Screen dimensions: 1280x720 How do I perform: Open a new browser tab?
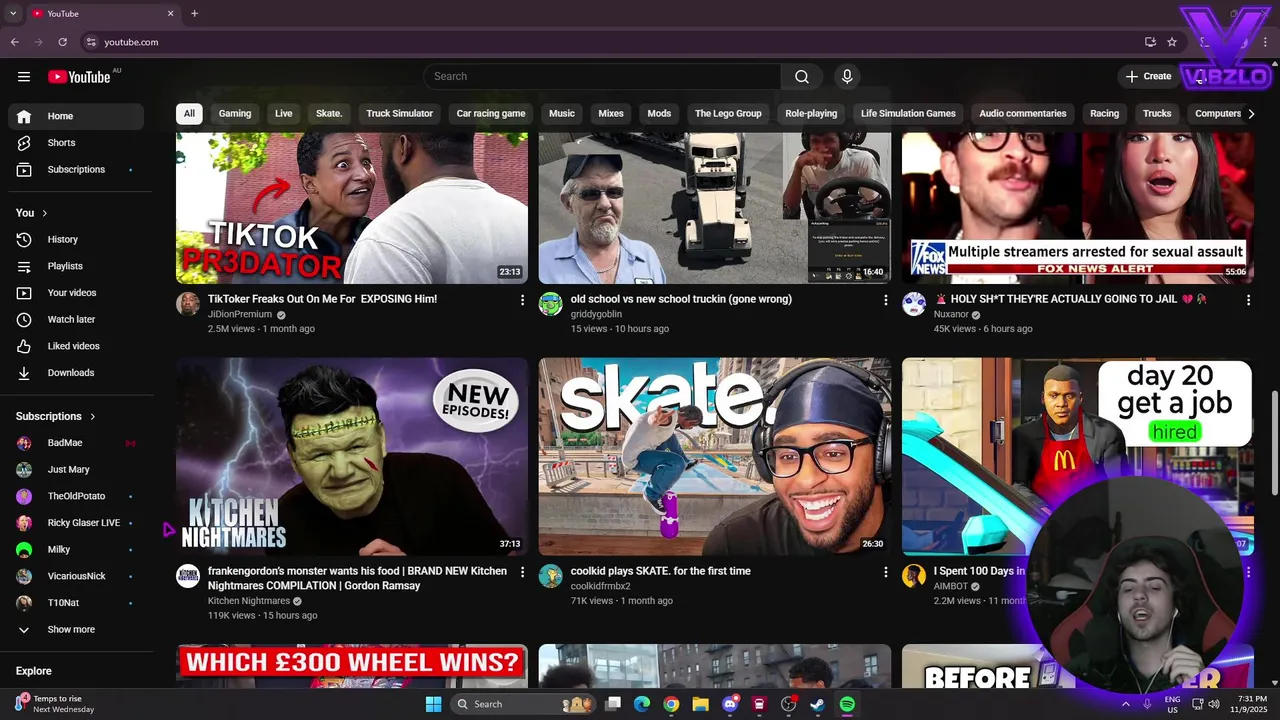194,13
